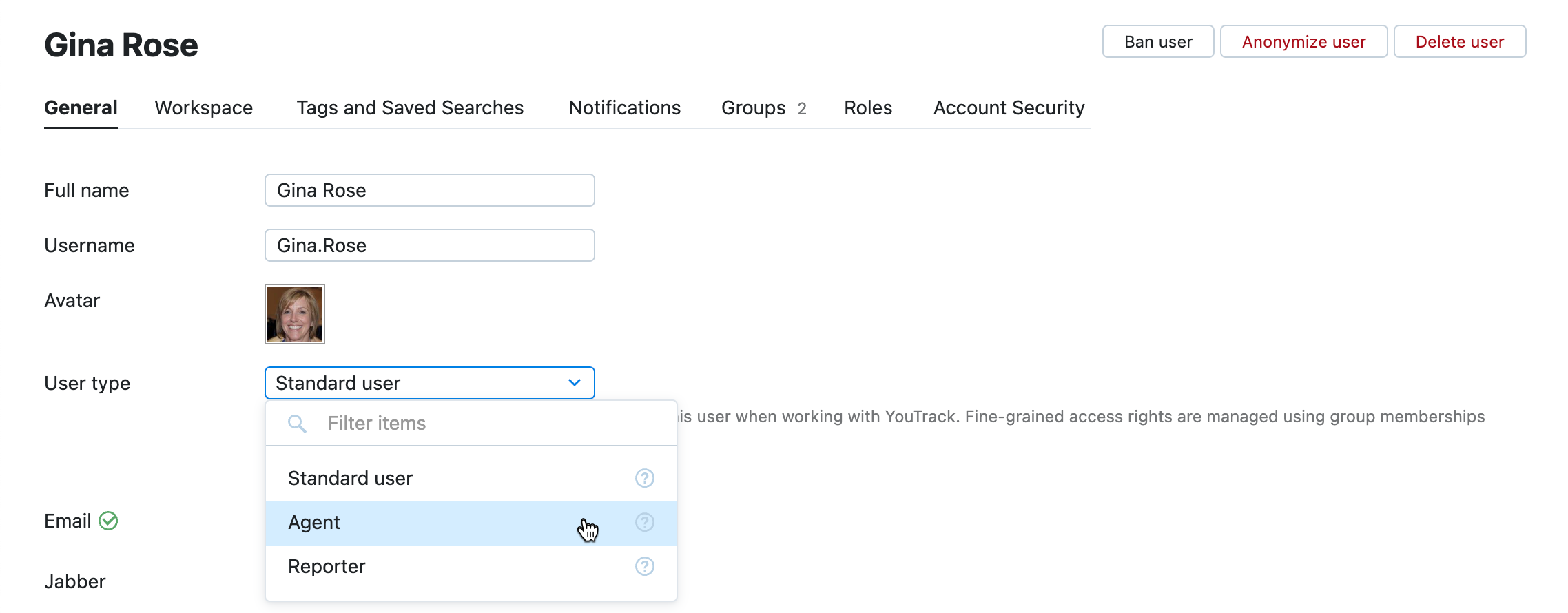Open the Workspace tab
Viewport: 1568px width, 613px height.
tap(203, 107)
